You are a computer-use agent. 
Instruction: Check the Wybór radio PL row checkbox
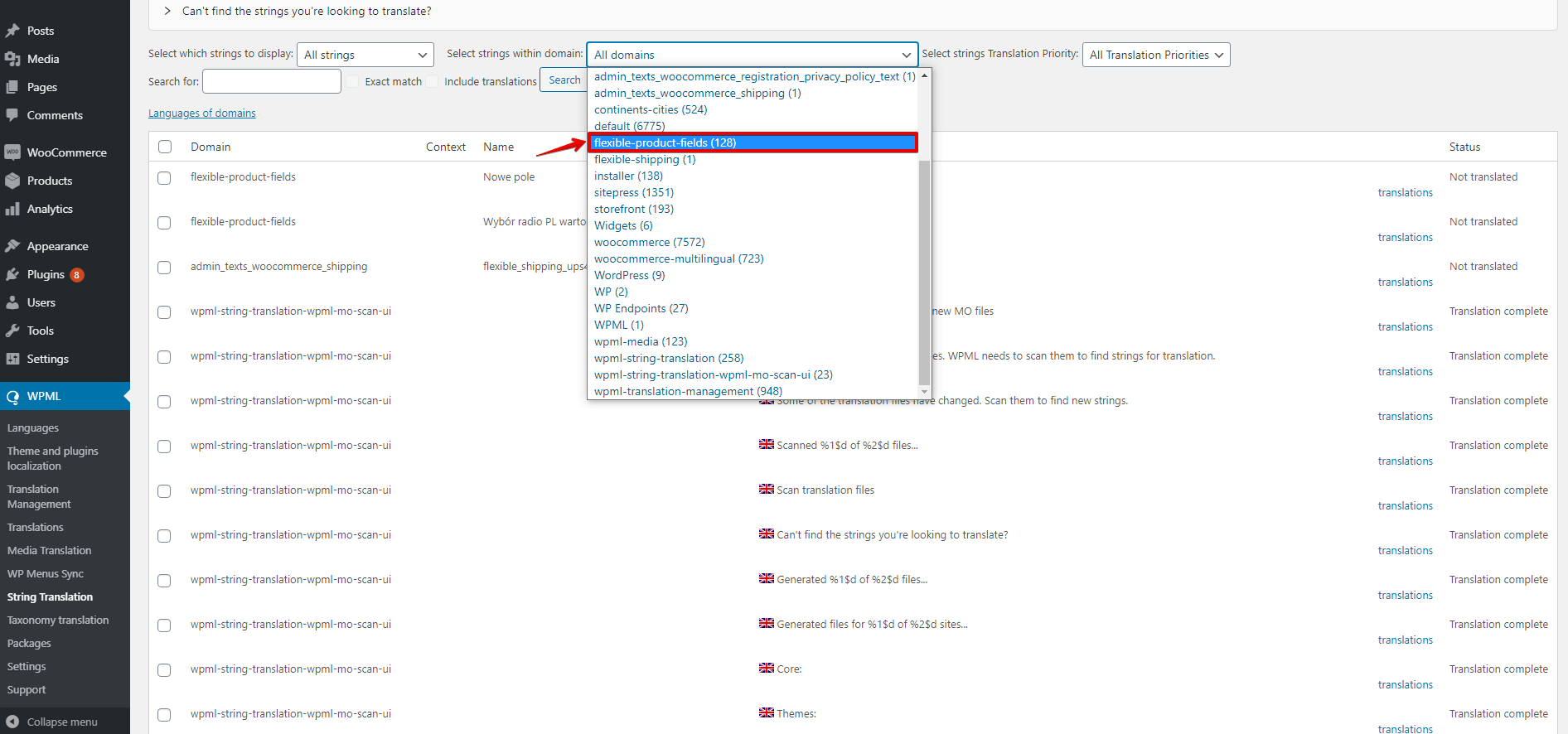click(164, 223)
